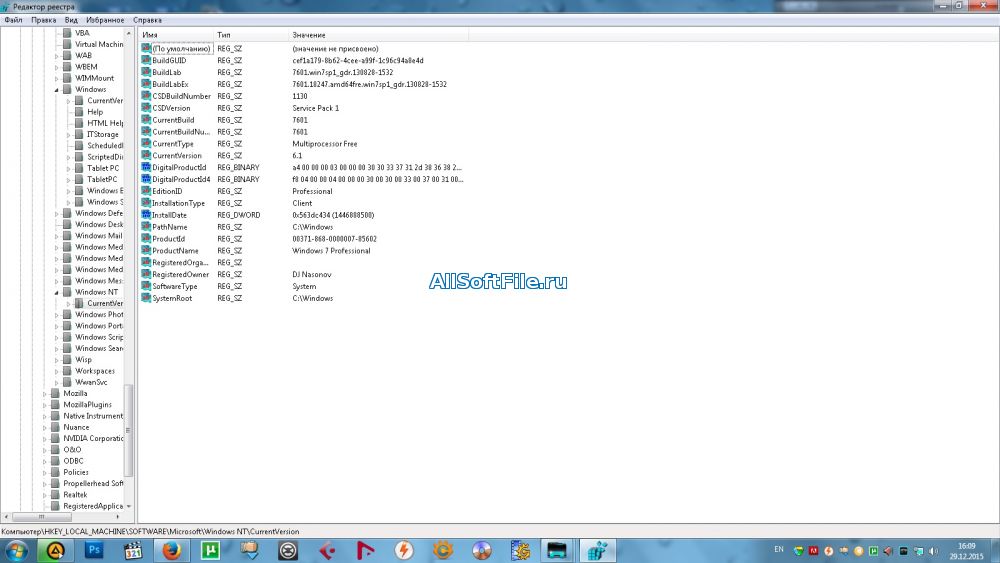Click the red Adobe tray icon
The height and width of the screenshot is (563, 1000).
pos(813,551)
